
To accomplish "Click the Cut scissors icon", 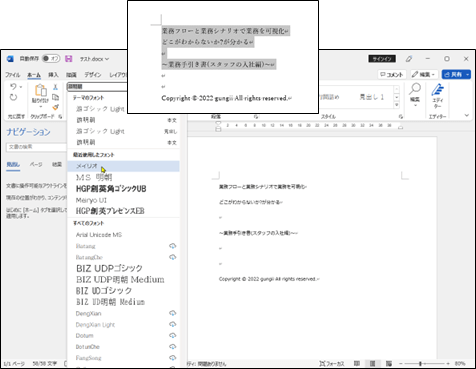I will pyautogui.click(x=56, y=87).
